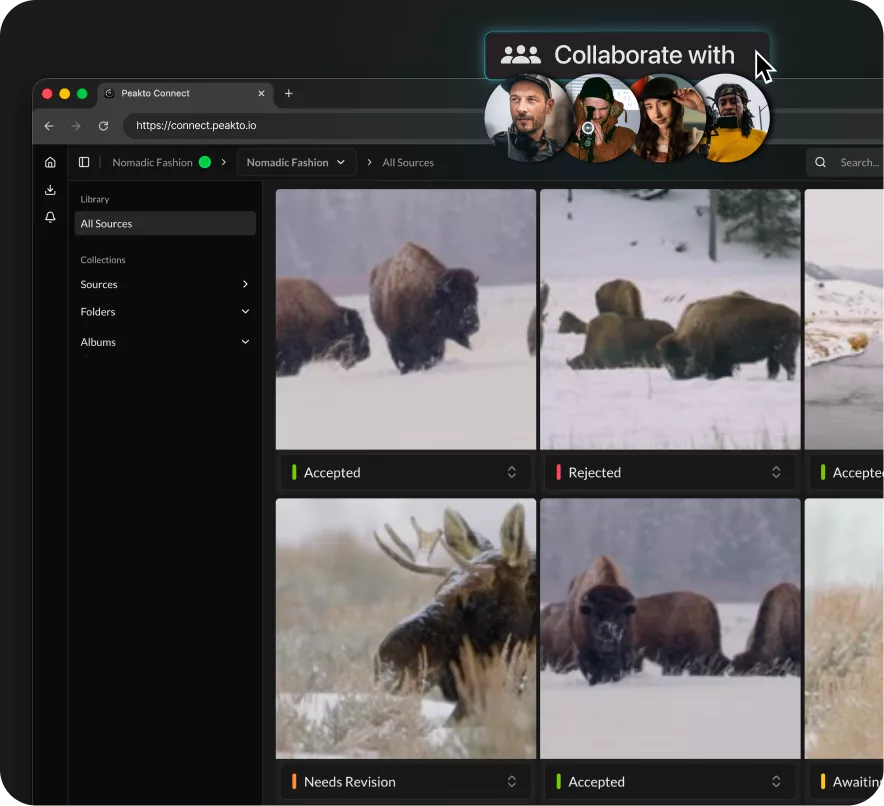Click the browser forward arrow
The image size is (884, 806).
[76, 126]
